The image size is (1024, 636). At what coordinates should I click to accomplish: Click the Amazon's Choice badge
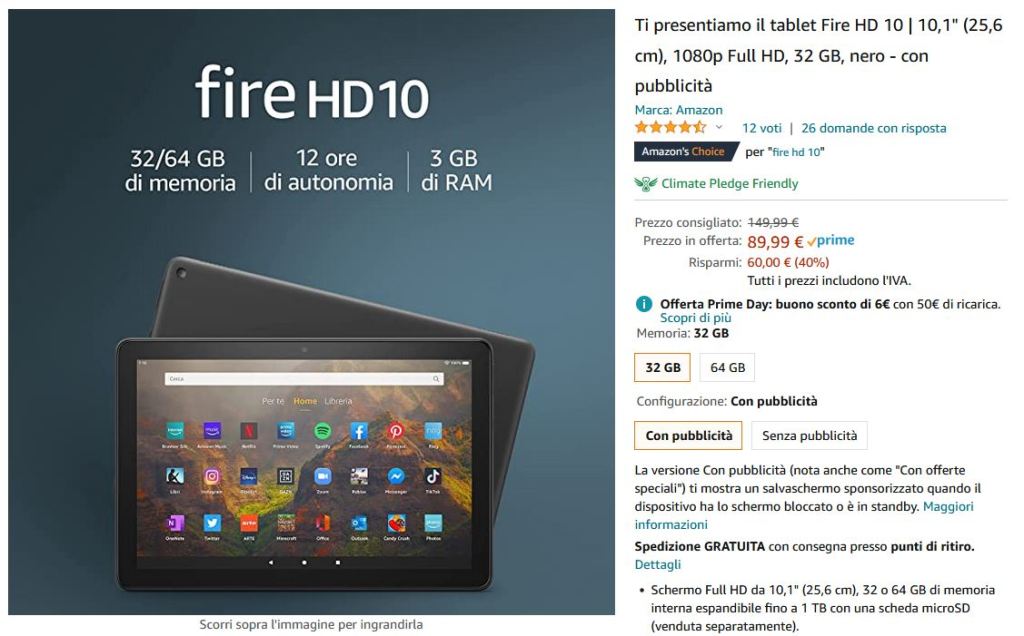pyautogui.click(x=683, y=151)
